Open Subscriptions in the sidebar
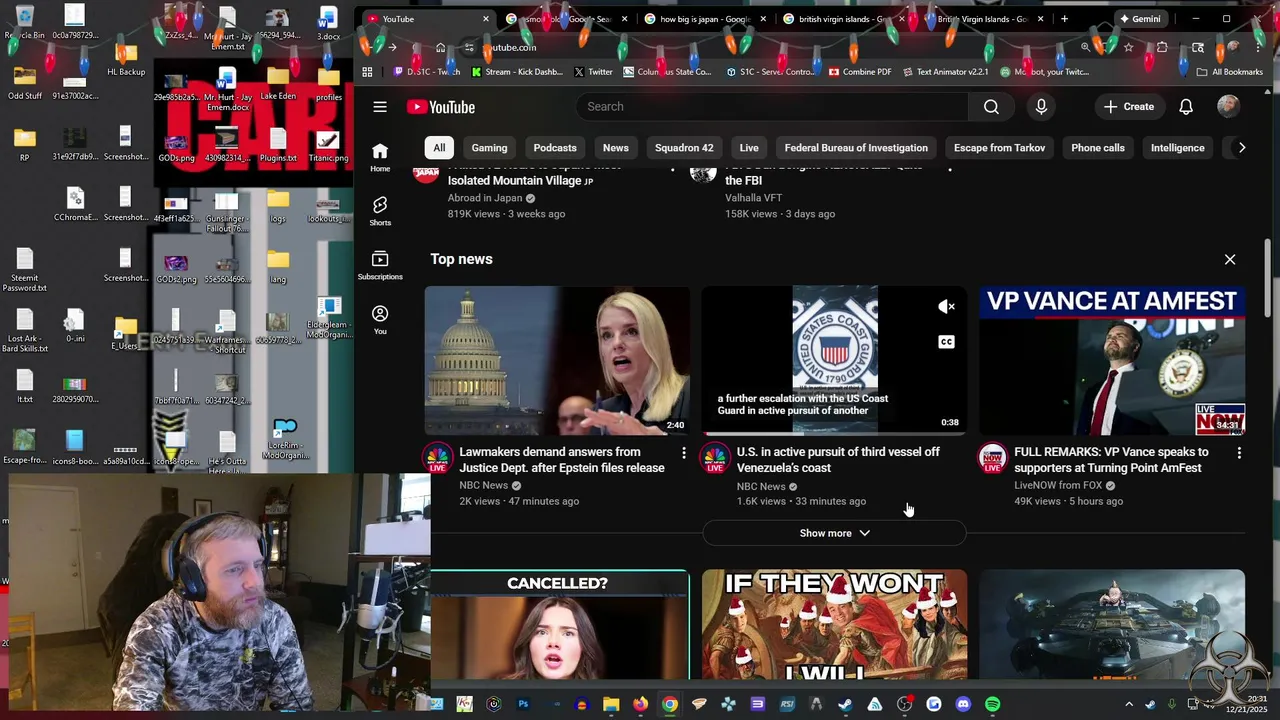The width and height of the screenshot is (1280, 720). (x=380, y=265)
